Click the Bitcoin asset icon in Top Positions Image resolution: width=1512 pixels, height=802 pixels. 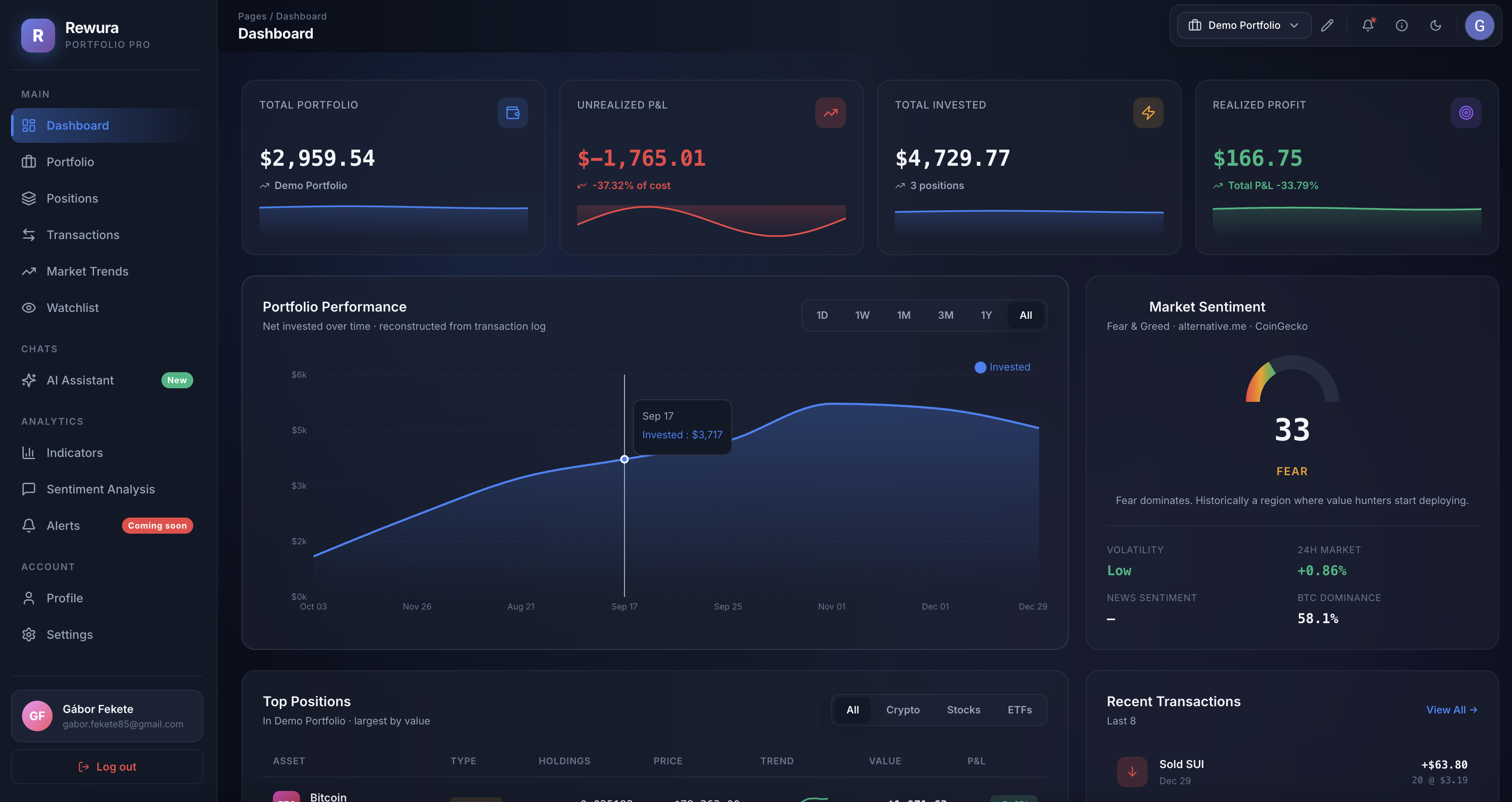(286, 796)
